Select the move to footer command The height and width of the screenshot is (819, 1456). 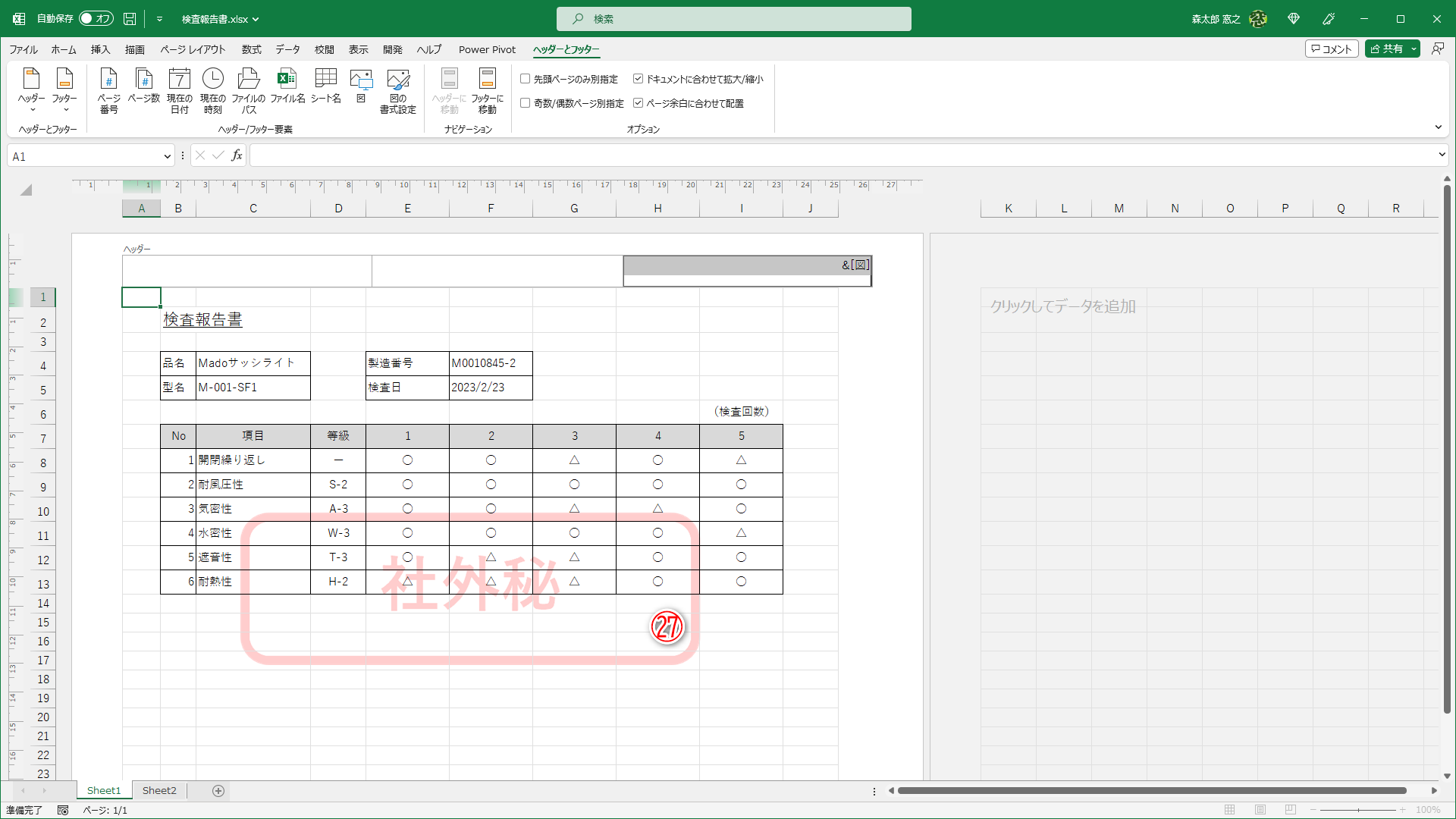(x=487, y=89)
